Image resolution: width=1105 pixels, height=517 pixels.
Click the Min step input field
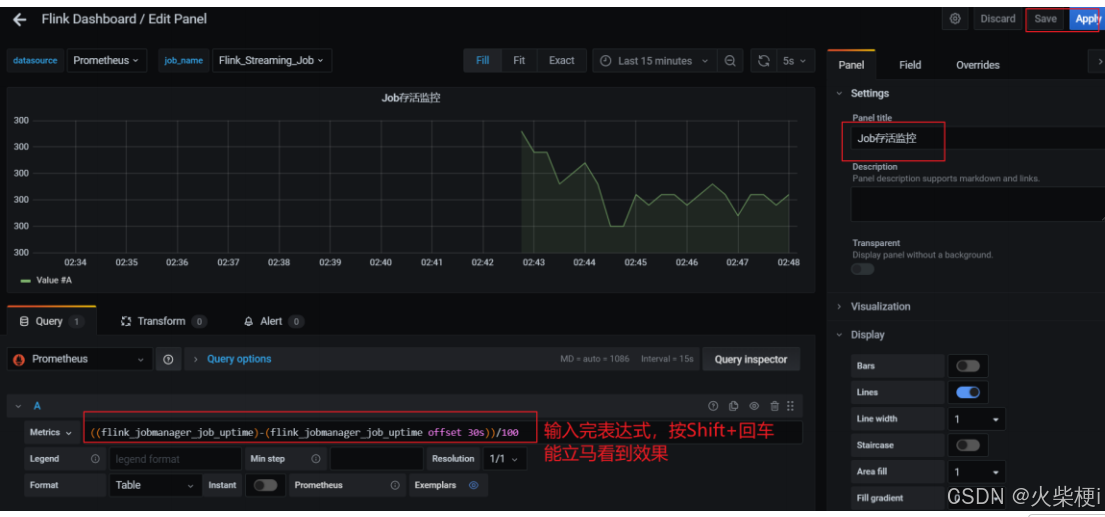tap(376, 459)
